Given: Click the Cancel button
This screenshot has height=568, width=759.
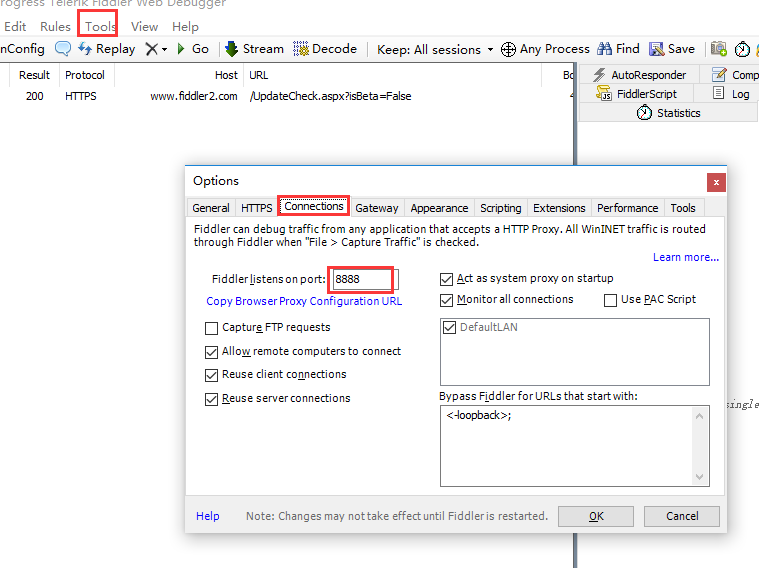Looking at the screenshot, I should coord(682,516).
